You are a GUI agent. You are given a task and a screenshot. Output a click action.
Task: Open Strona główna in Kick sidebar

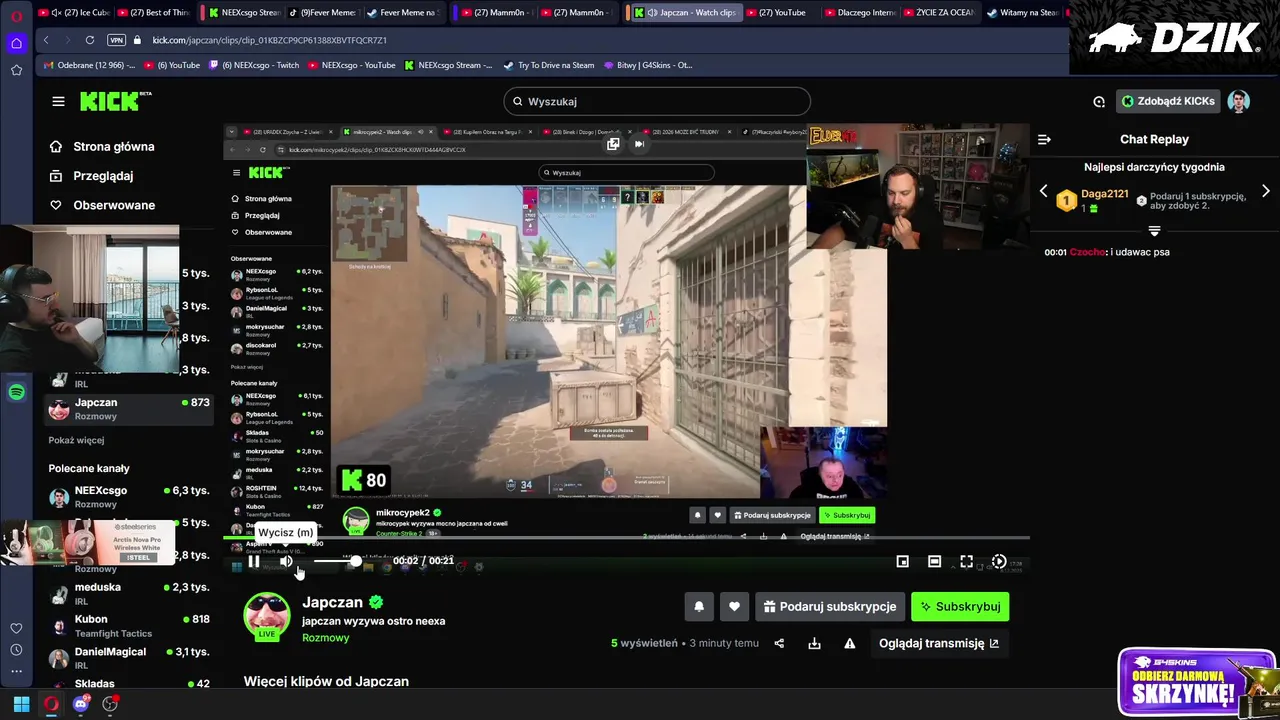click(102, 146)
